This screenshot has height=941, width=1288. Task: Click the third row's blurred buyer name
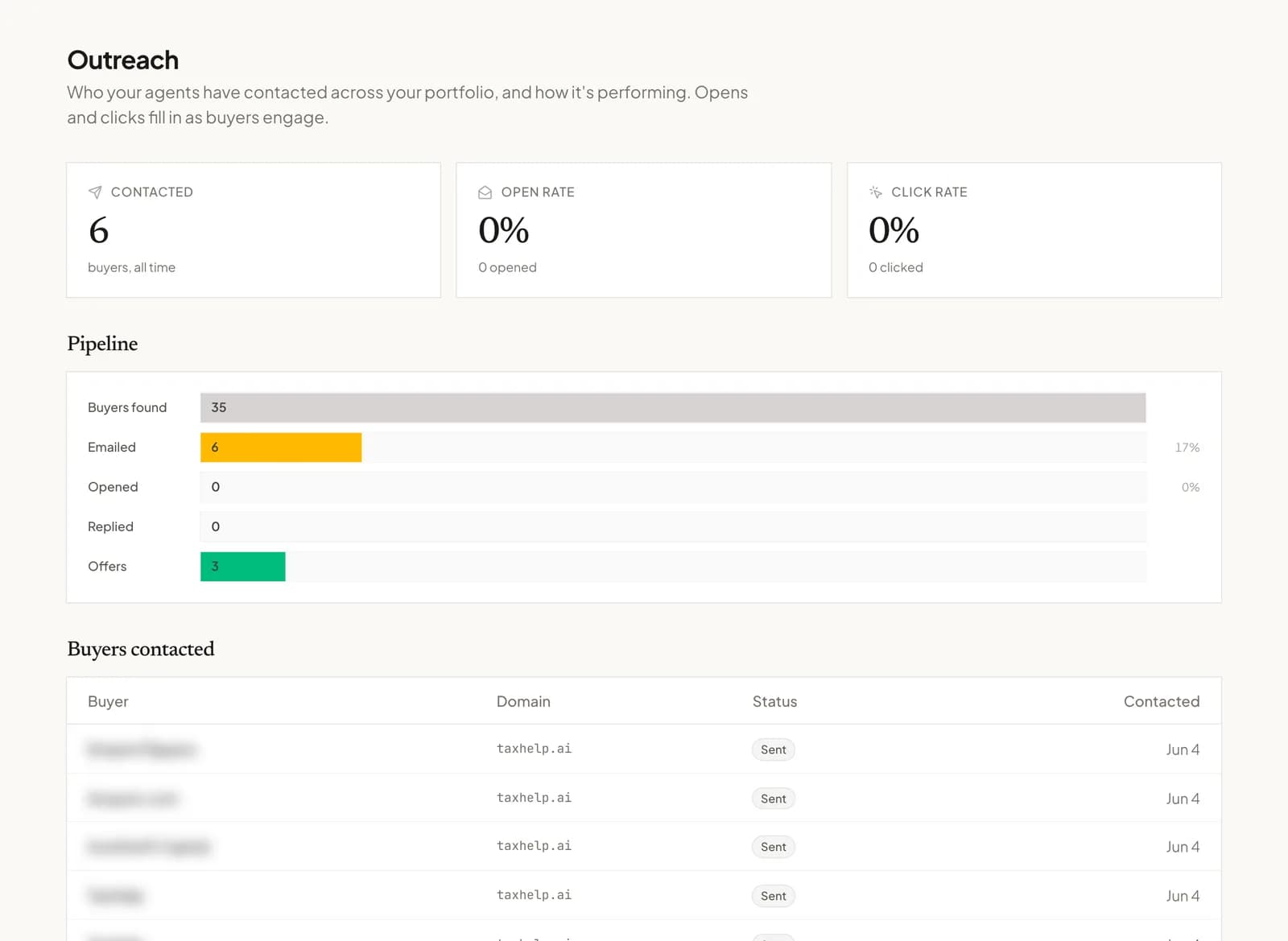[148, 847]
